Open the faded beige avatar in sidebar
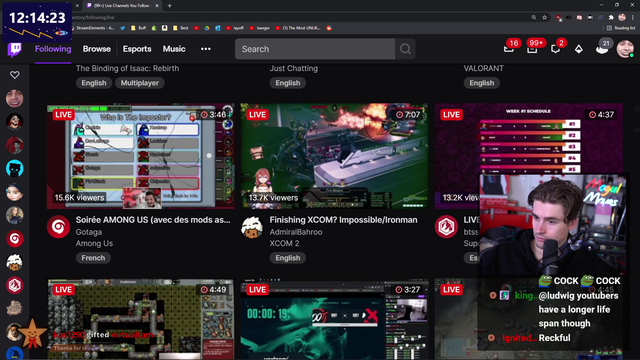 pyautogui.click(x=15, y=309)
